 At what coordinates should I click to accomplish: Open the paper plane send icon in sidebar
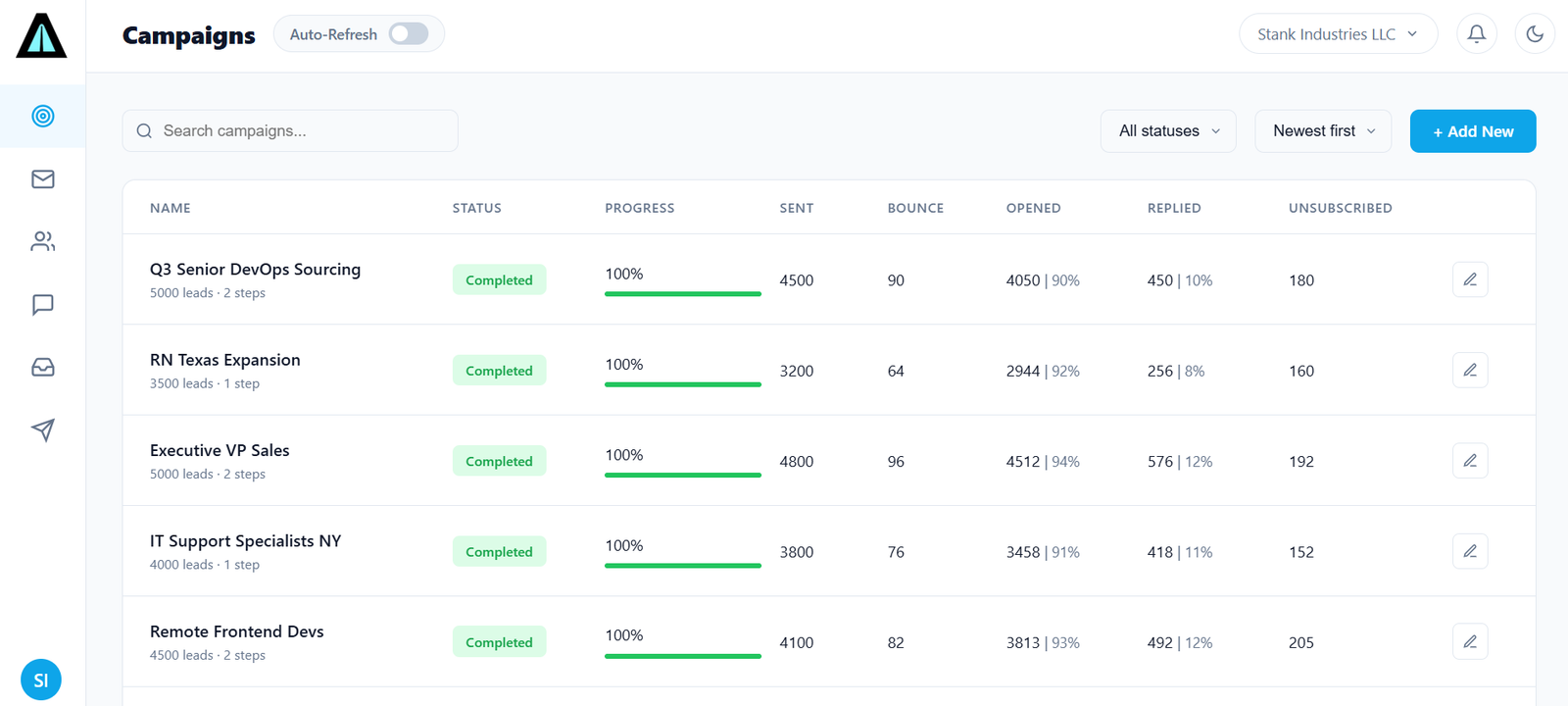point(43,429)
